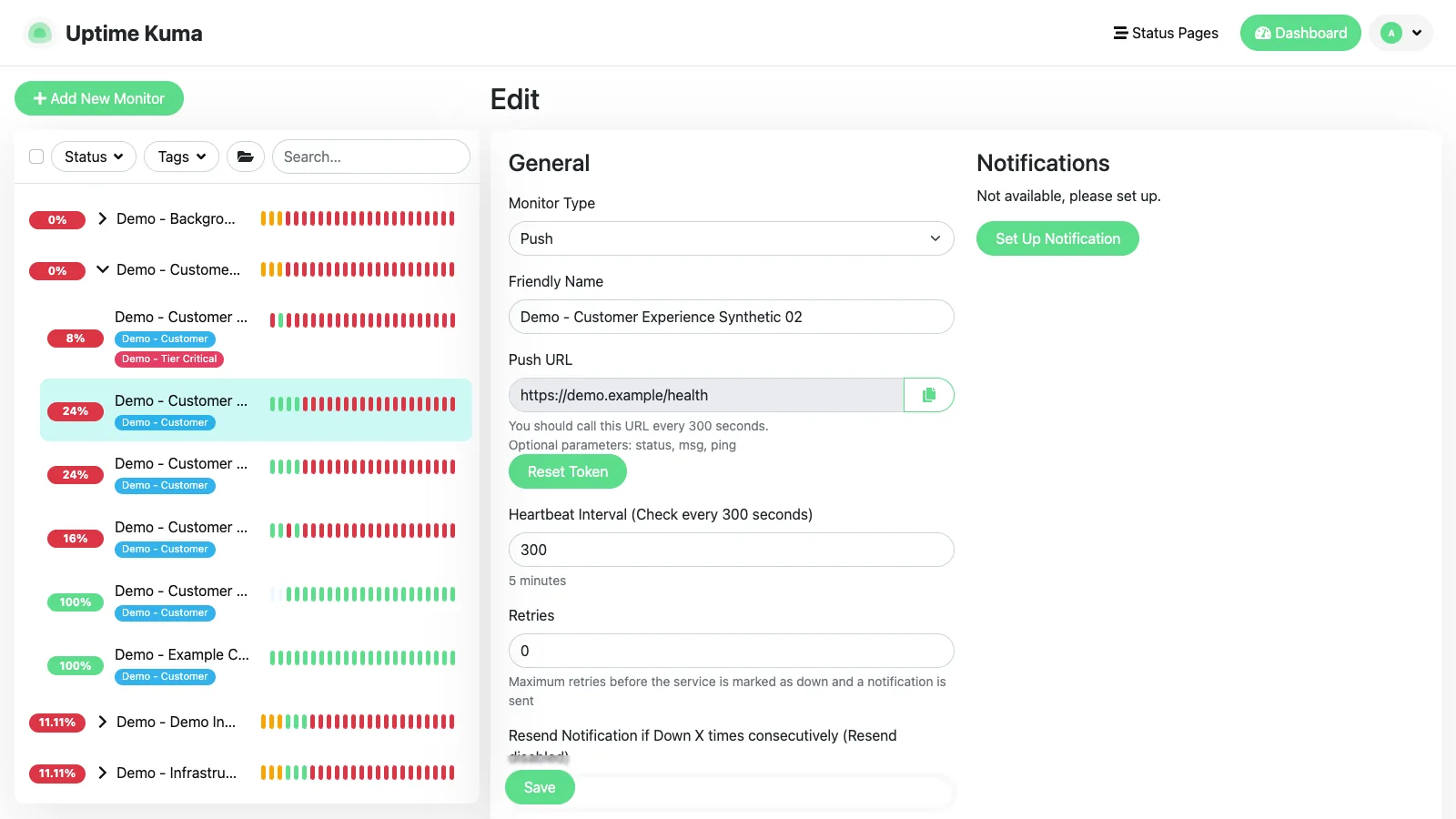Save the monitor settings

540,787
